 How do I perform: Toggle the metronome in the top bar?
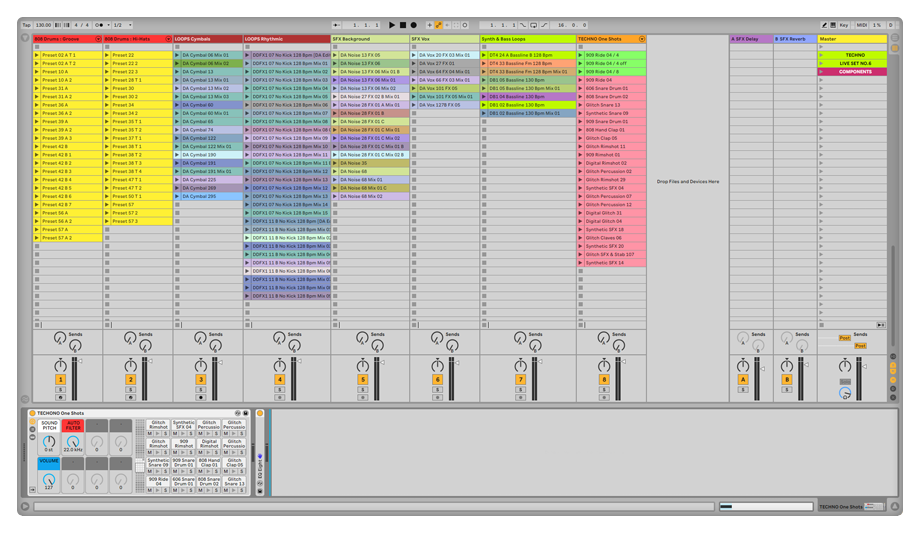coord(99,25)
